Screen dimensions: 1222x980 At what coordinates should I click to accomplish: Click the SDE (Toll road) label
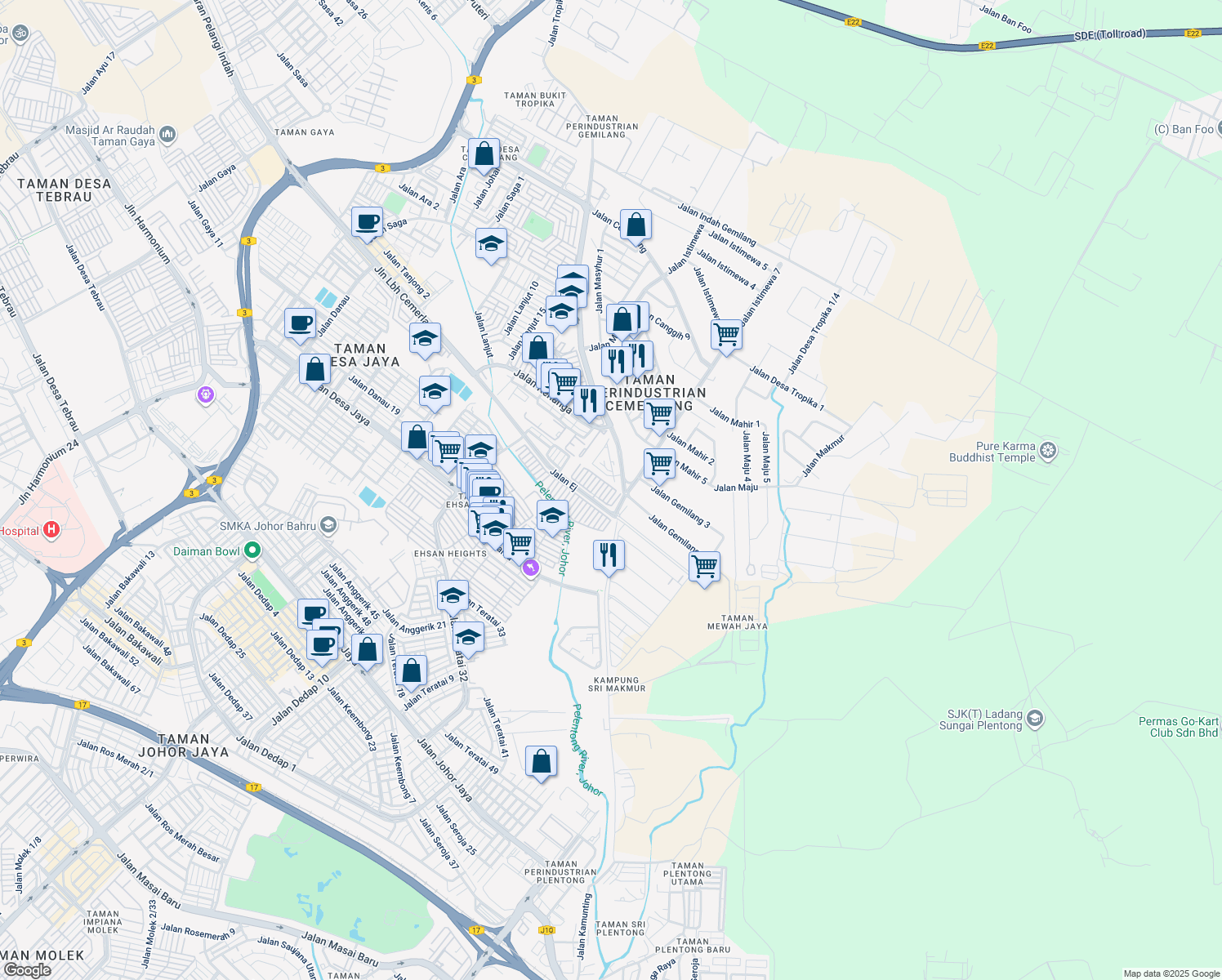click(1110, 35)
